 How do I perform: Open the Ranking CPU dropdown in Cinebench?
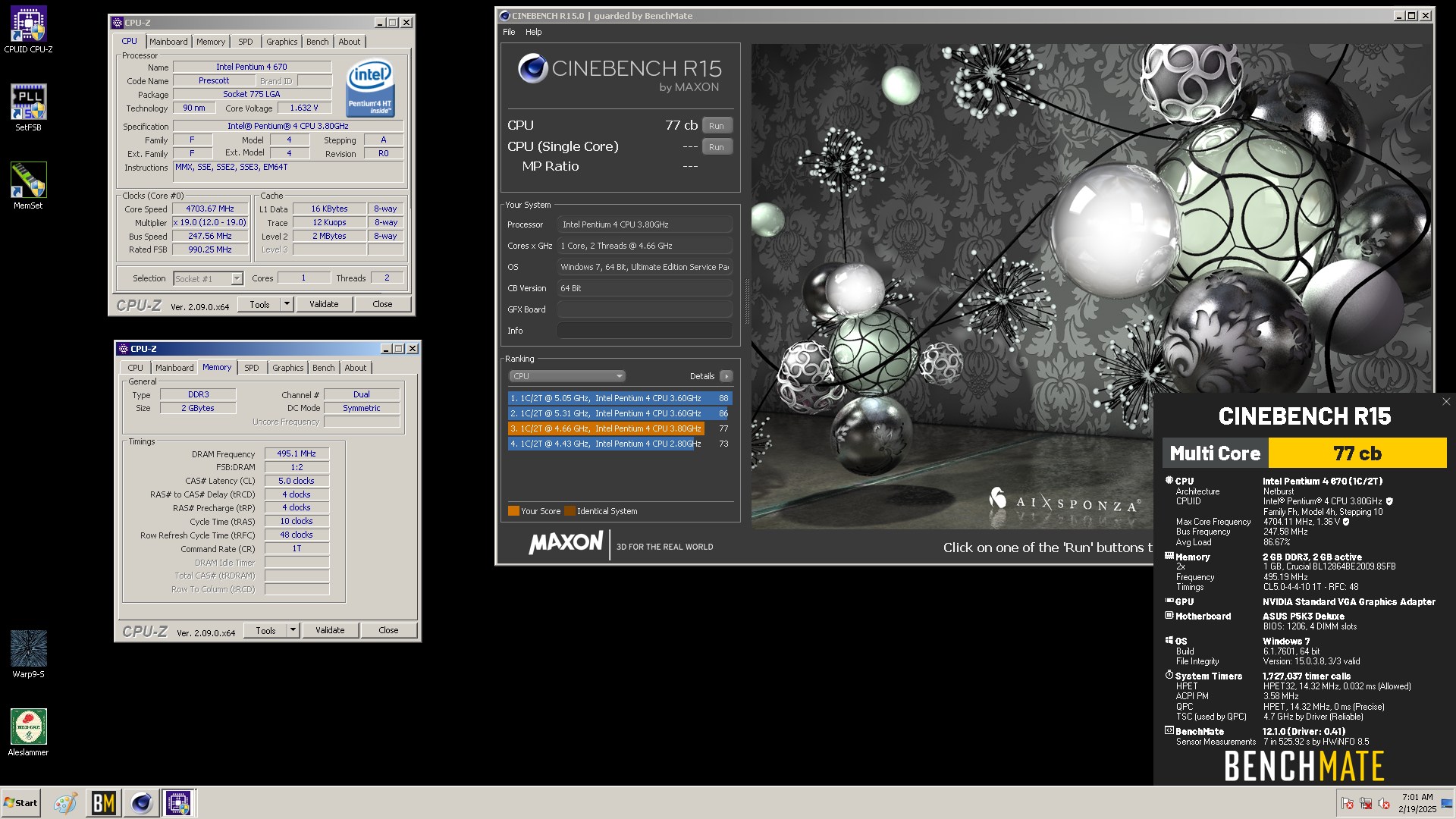point(567,376)
